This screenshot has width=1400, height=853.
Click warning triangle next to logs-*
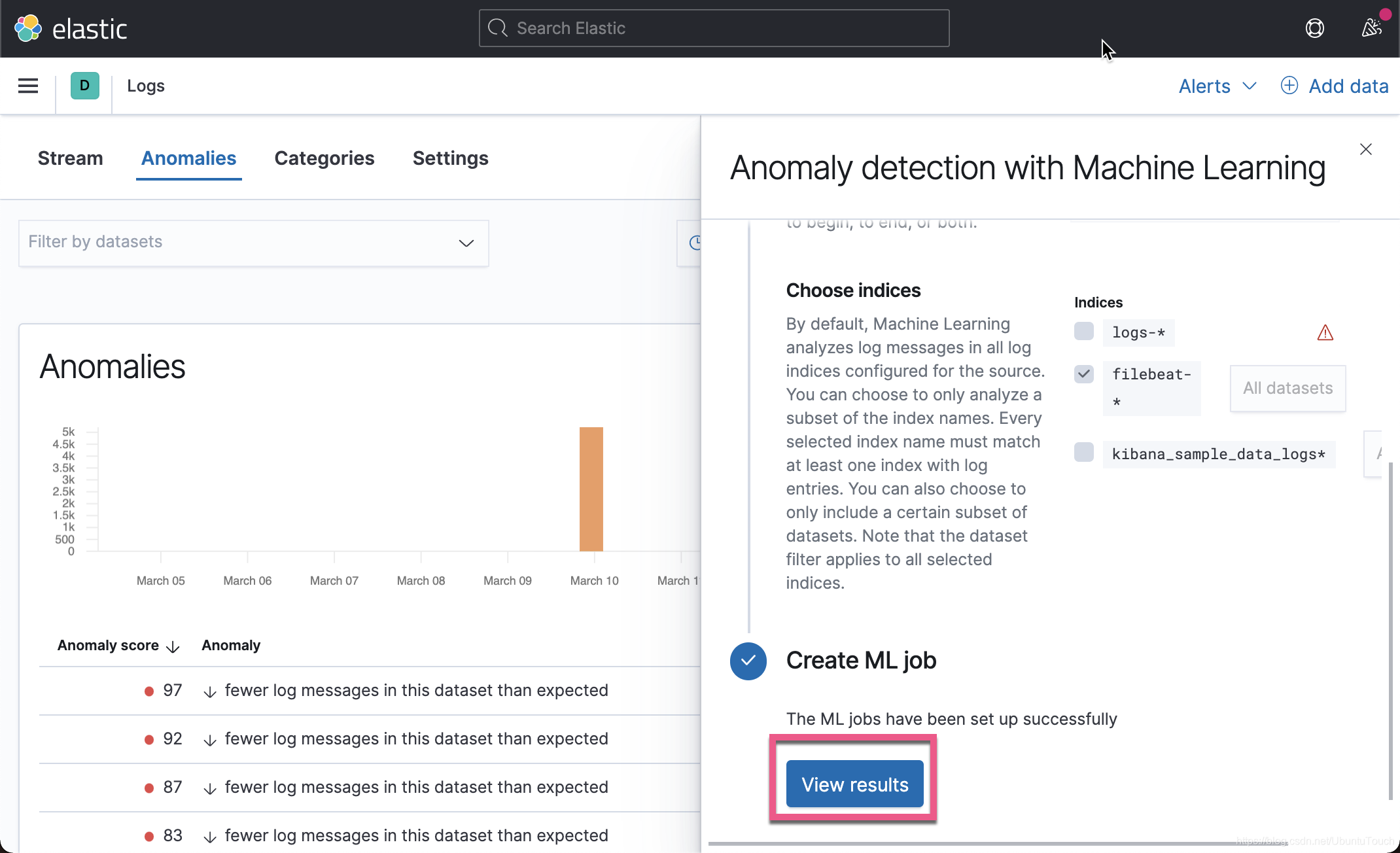pos(1325,333)
